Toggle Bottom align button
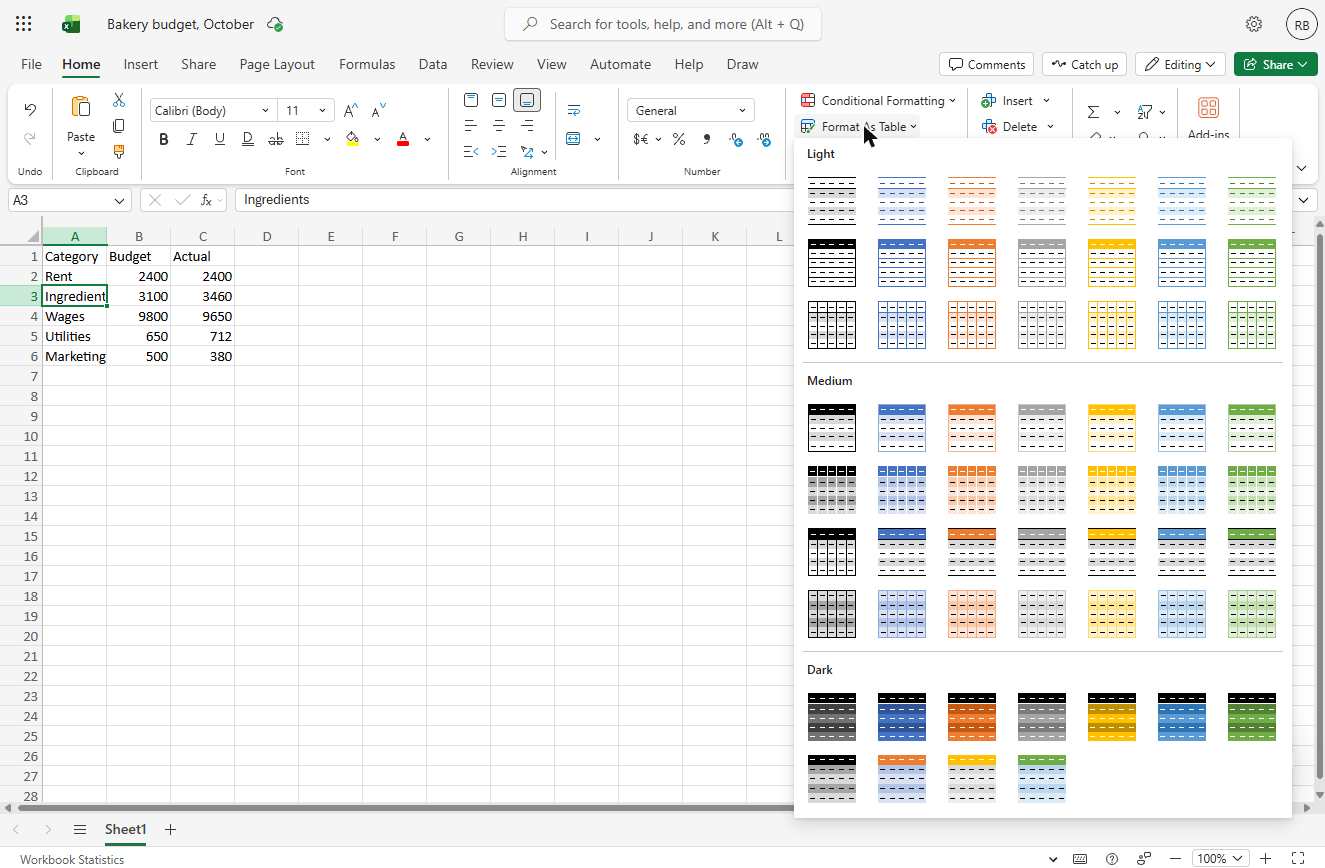 coord(527,100)
